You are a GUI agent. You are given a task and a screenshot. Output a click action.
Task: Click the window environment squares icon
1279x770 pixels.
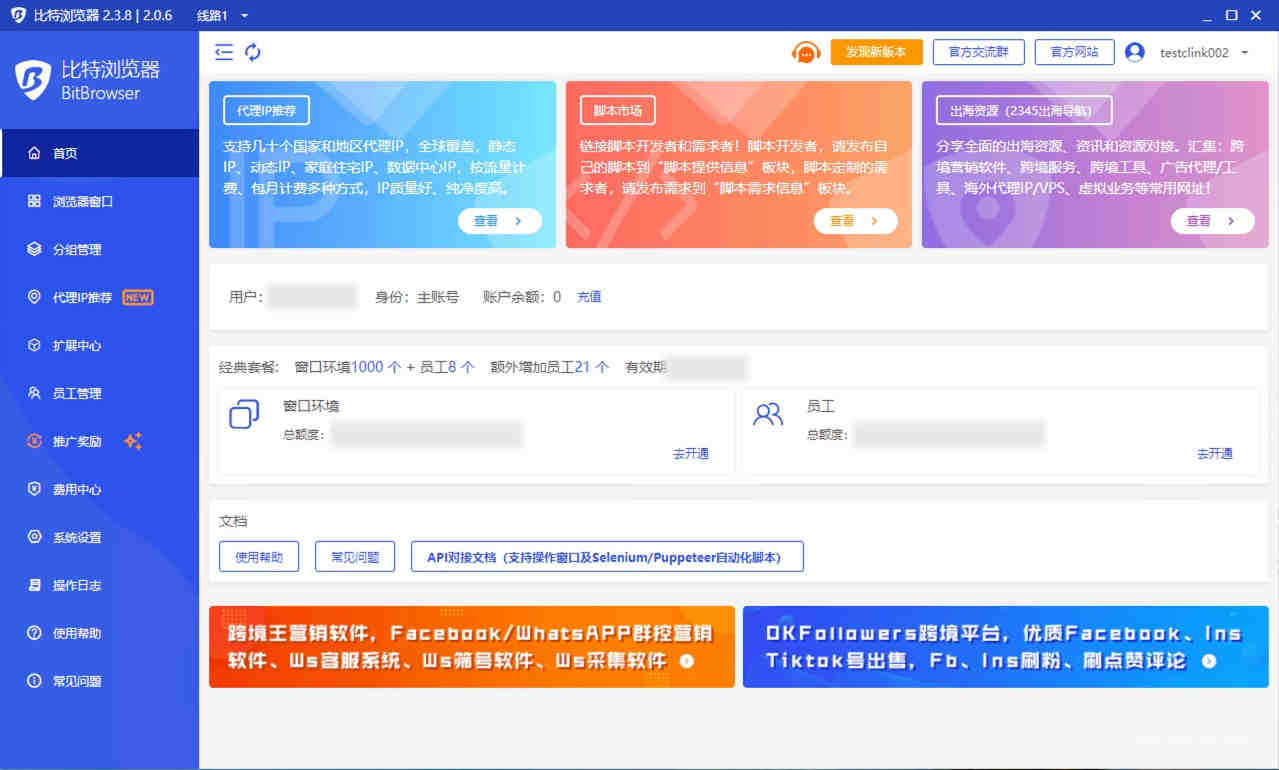point(244,414)
